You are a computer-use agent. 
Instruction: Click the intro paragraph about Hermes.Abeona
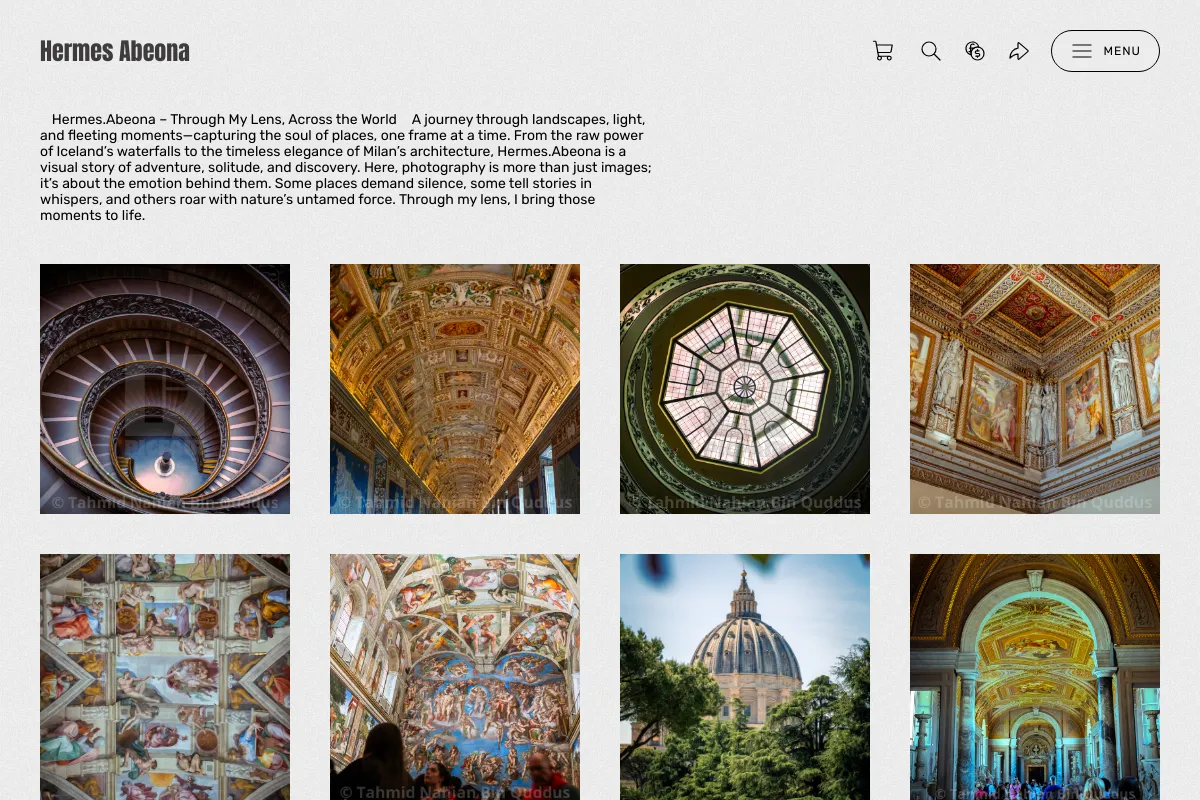[x=346, y=167]
